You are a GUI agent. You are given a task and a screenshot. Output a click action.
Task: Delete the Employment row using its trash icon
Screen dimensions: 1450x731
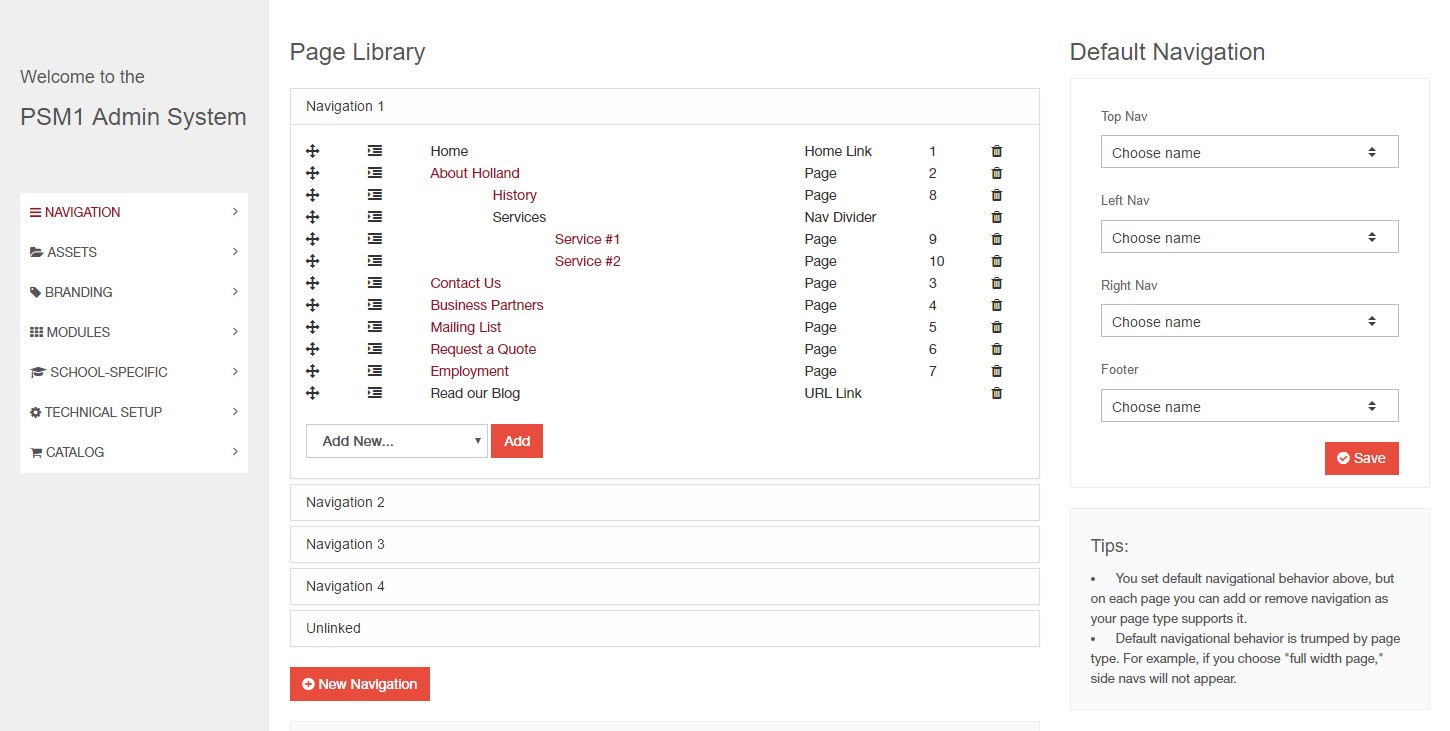(996, 371)
